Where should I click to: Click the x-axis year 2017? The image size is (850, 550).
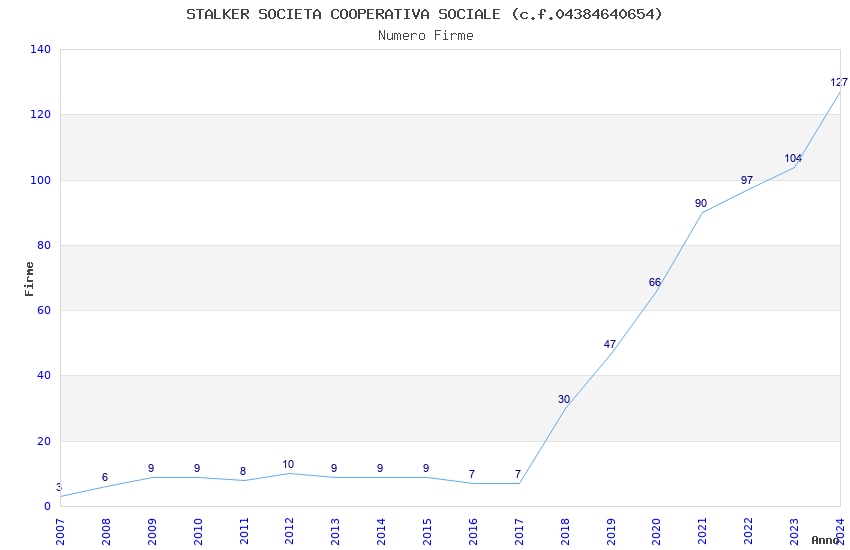pyautogui.click(x=519, y=532)
